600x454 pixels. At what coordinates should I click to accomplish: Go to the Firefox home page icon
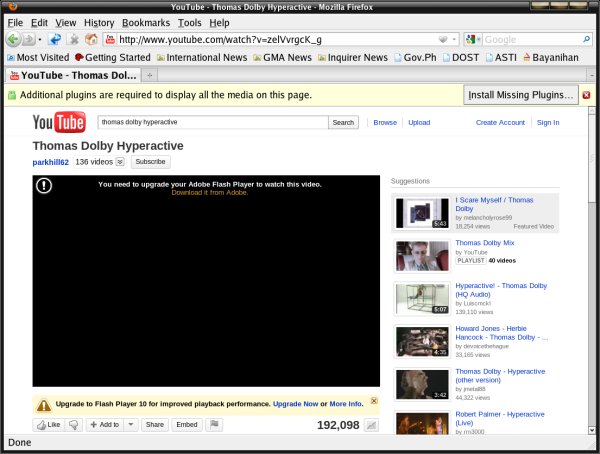coord(90,40)
